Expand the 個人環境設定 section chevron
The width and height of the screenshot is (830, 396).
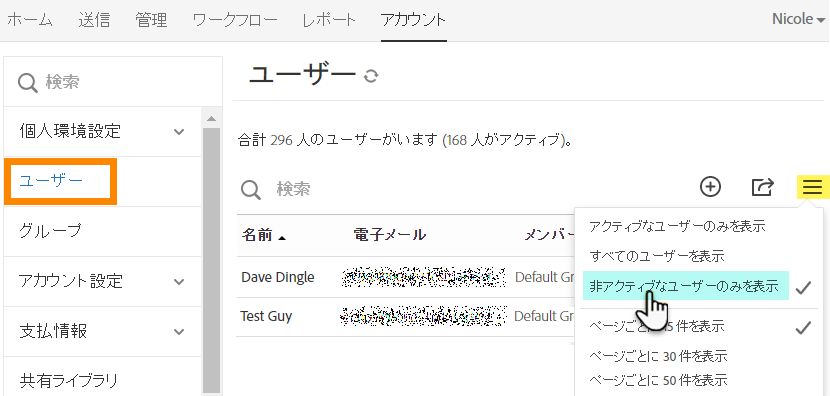click(179, 132)
